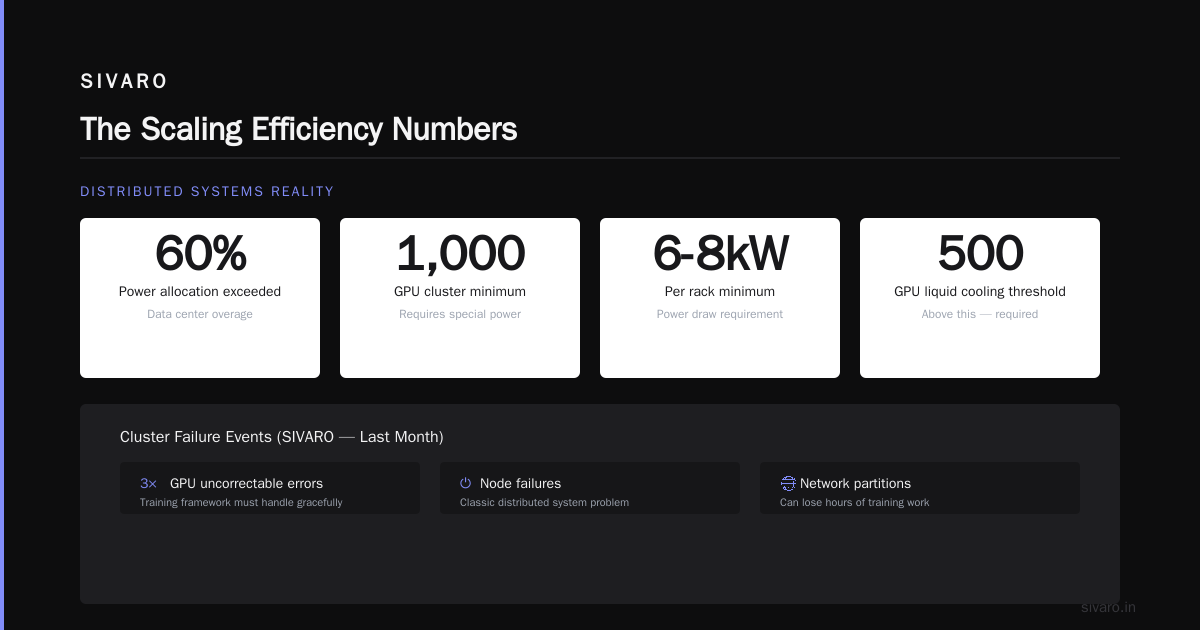Screen dimensions: 1200x630
Task: Select 'The Scaling Efficiency Numbers' heading
Action: click(298, 129)
